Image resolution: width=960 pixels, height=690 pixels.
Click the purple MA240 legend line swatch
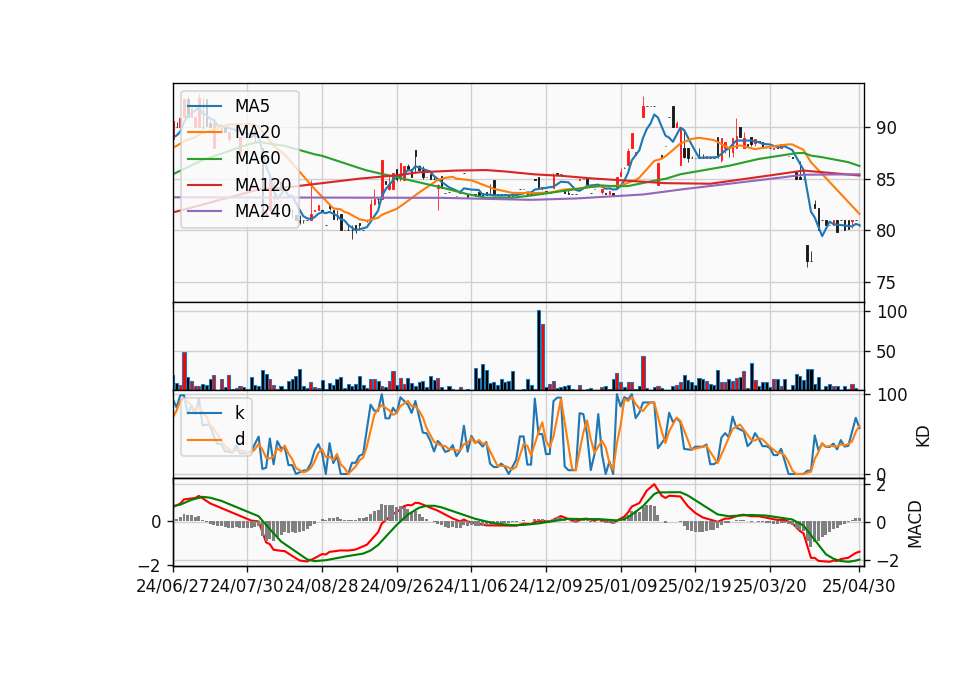pos(204,211)
